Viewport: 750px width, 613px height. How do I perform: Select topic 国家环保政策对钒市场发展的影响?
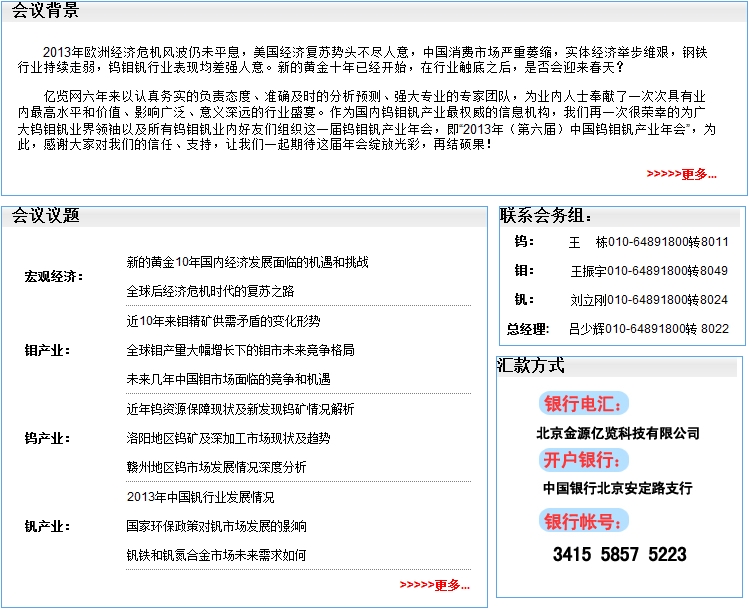[x=216, y=526]
